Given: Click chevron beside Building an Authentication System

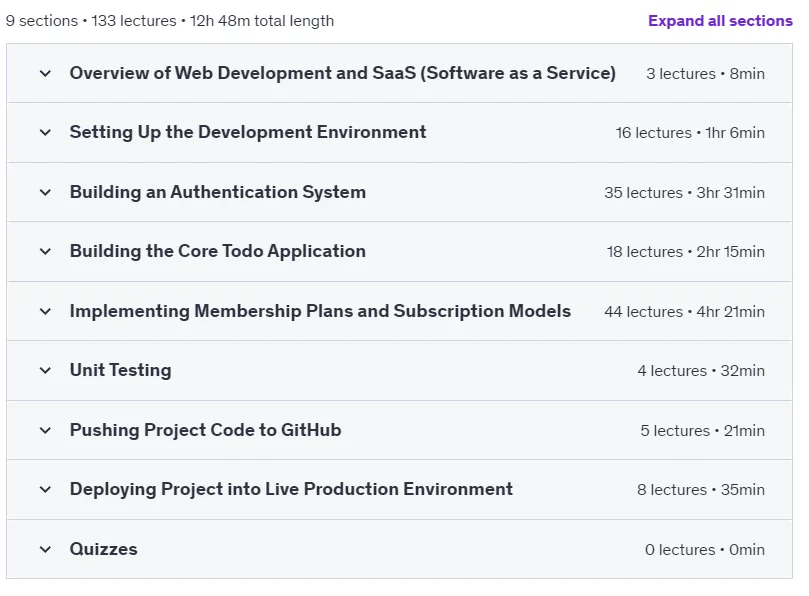Looking at the screenshot, I should pyautogui.click(x=45, y=192).
